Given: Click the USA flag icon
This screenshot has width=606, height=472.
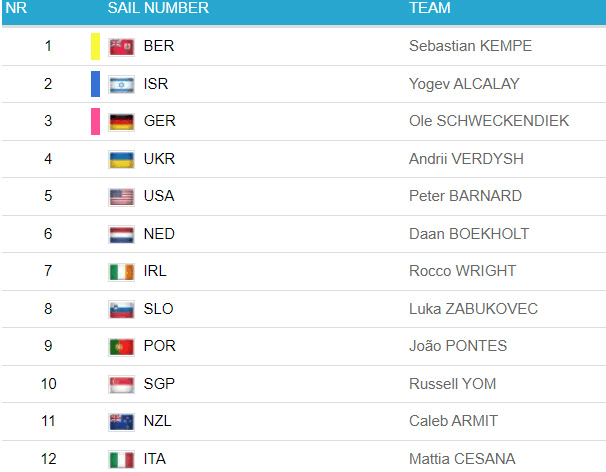Looking at the screenshot, I should click(x=121, y=197).
